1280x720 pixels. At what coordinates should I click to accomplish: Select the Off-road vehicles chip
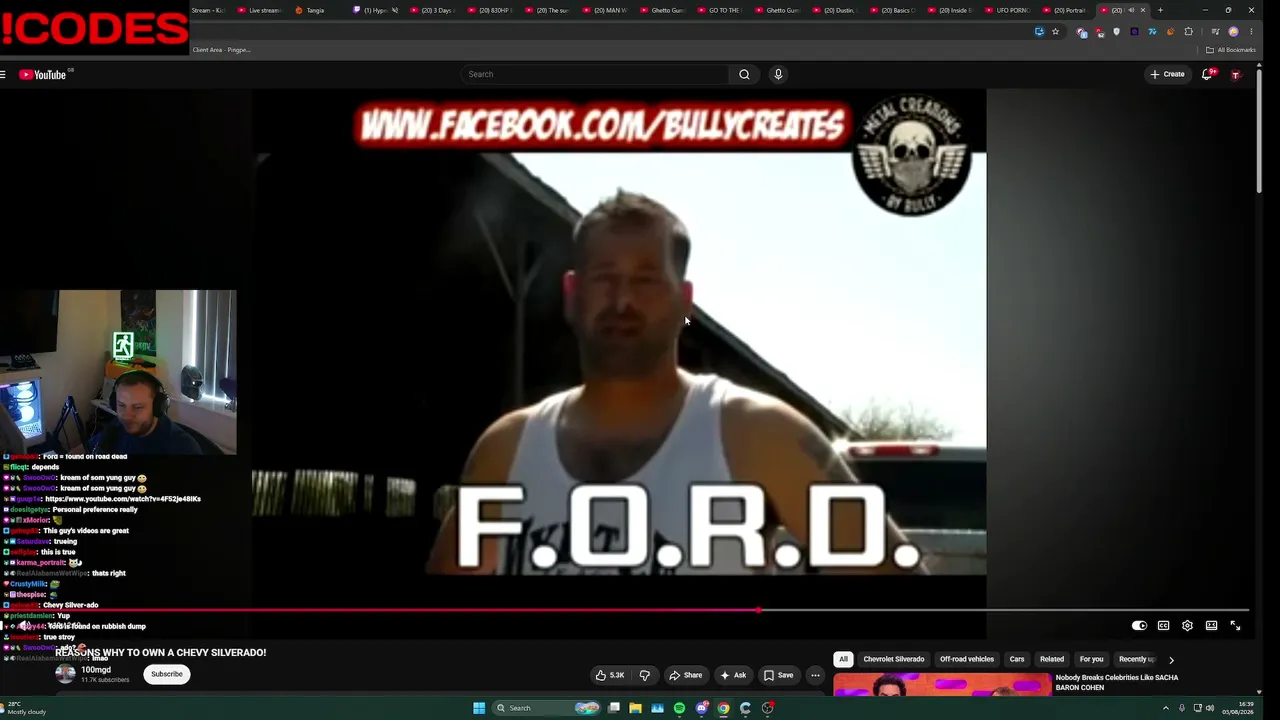pos(967,660)
